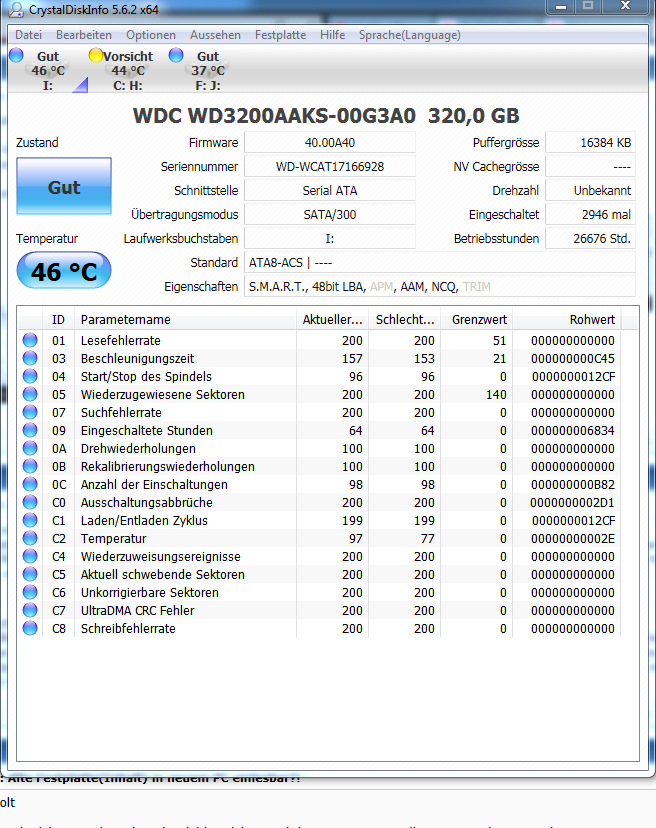The image size is (656, 828).
Task: Click the Gut health status button
Action: pyautogui.click(x=64, y=186)
